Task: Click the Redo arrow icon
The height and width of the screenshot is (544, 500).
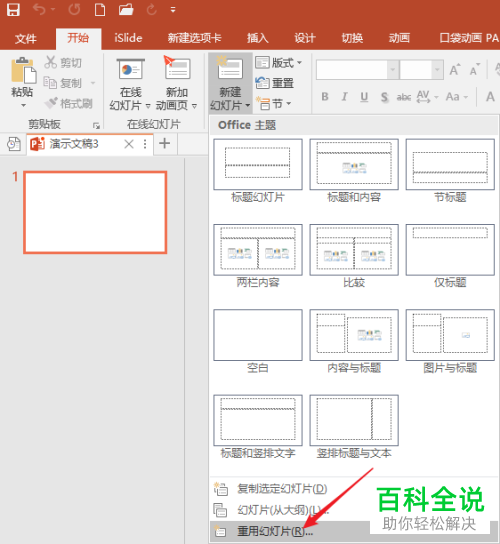Action: [152, 9]
